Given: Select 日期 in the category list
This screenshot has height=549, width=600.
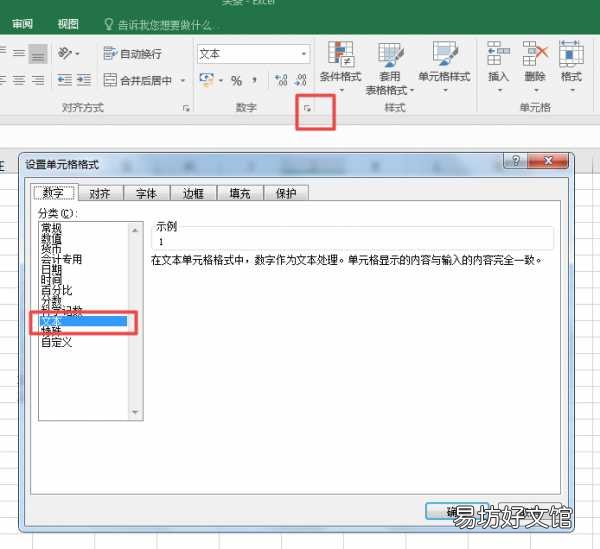Looking at the screenshot, I should (51, 269).
